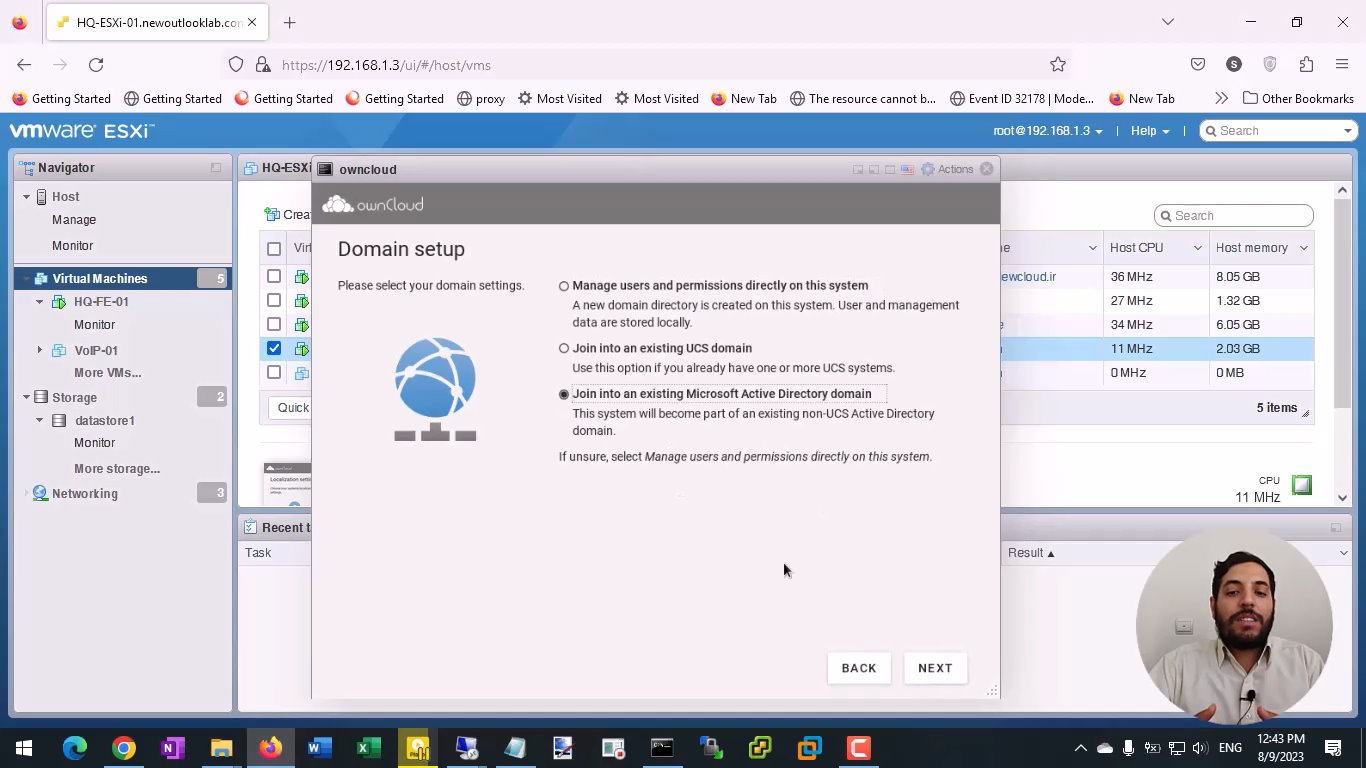This screenshot has height=768, width=1366.
Task: Open Monitor under Host in navigator
Action: [72, 246]
